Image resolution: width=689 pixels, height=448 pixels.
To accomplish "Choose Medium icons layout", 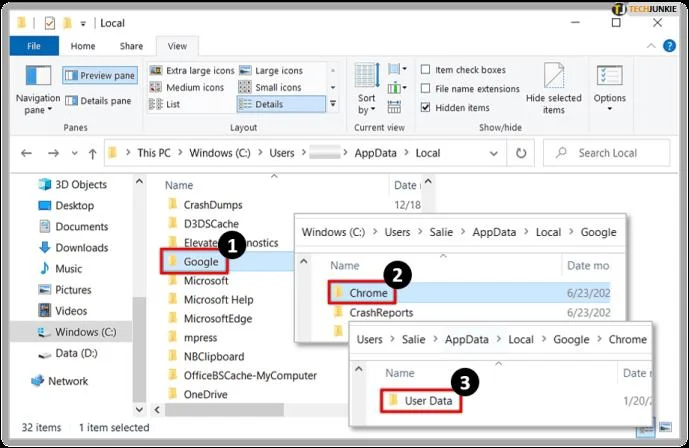I will tap(187, 87).
